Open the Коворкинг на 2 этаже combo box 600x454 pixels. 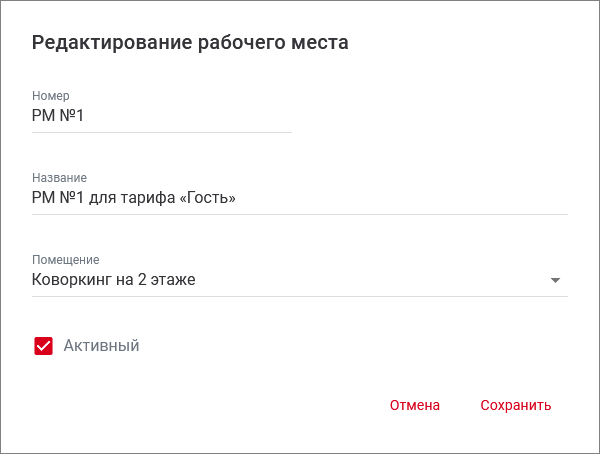(x=290, y=280)
